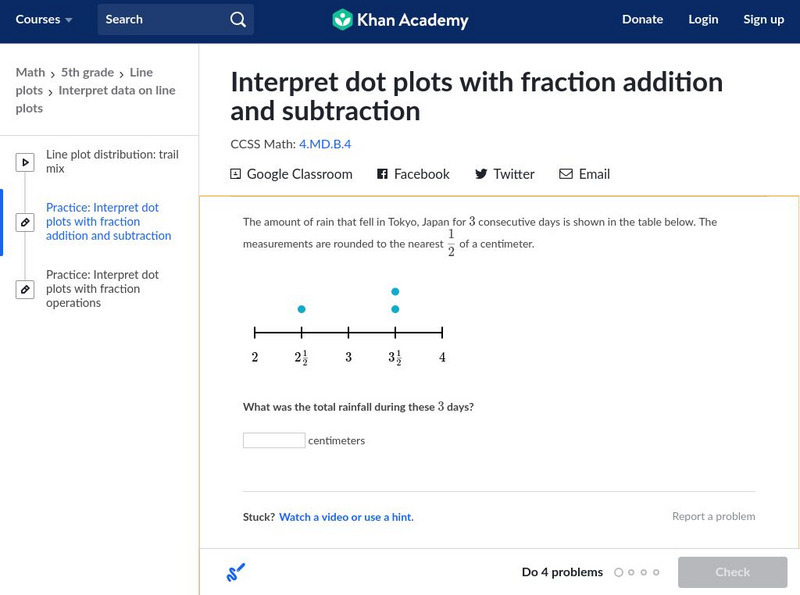Open the Courses dropdown menu
This screenshot has width=800, height=595.
coord(44,20)
